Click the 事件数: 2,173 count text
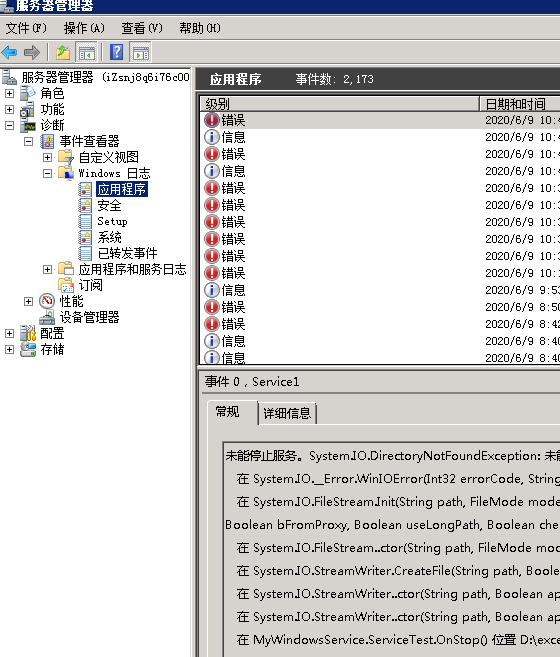The height and width of the screenshot is (657, 560). 334,79
